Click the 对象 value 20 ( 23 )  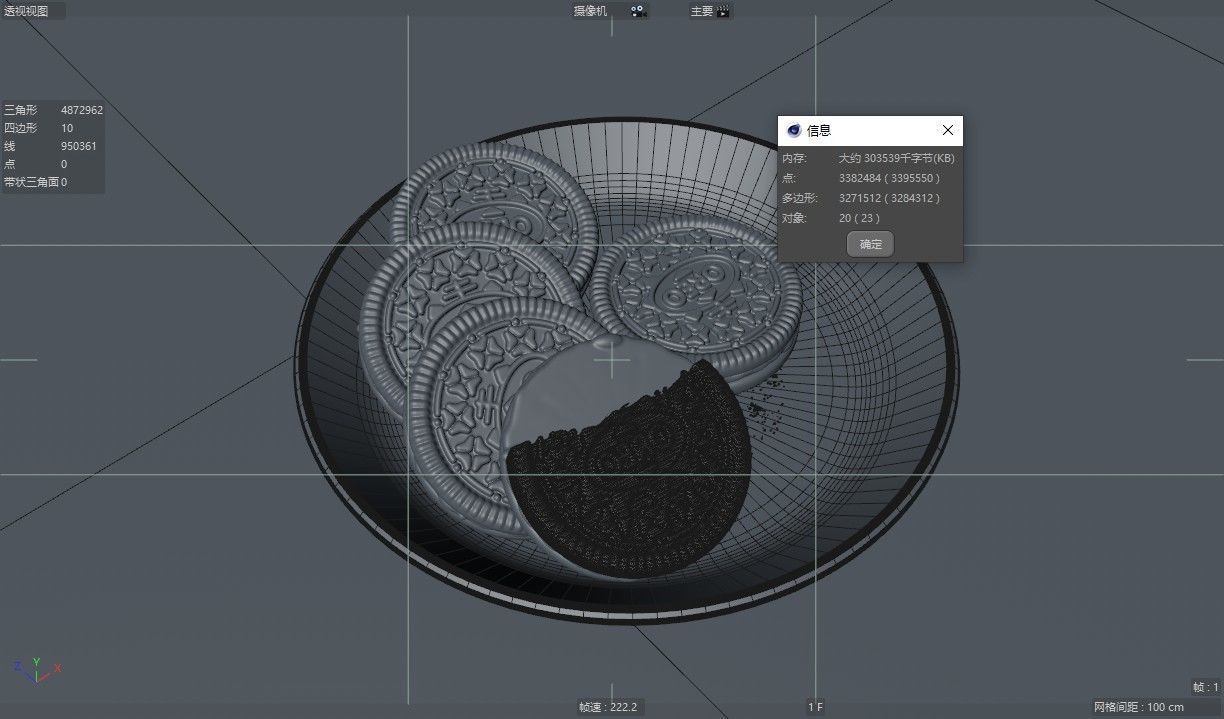[x=859, y=217]
